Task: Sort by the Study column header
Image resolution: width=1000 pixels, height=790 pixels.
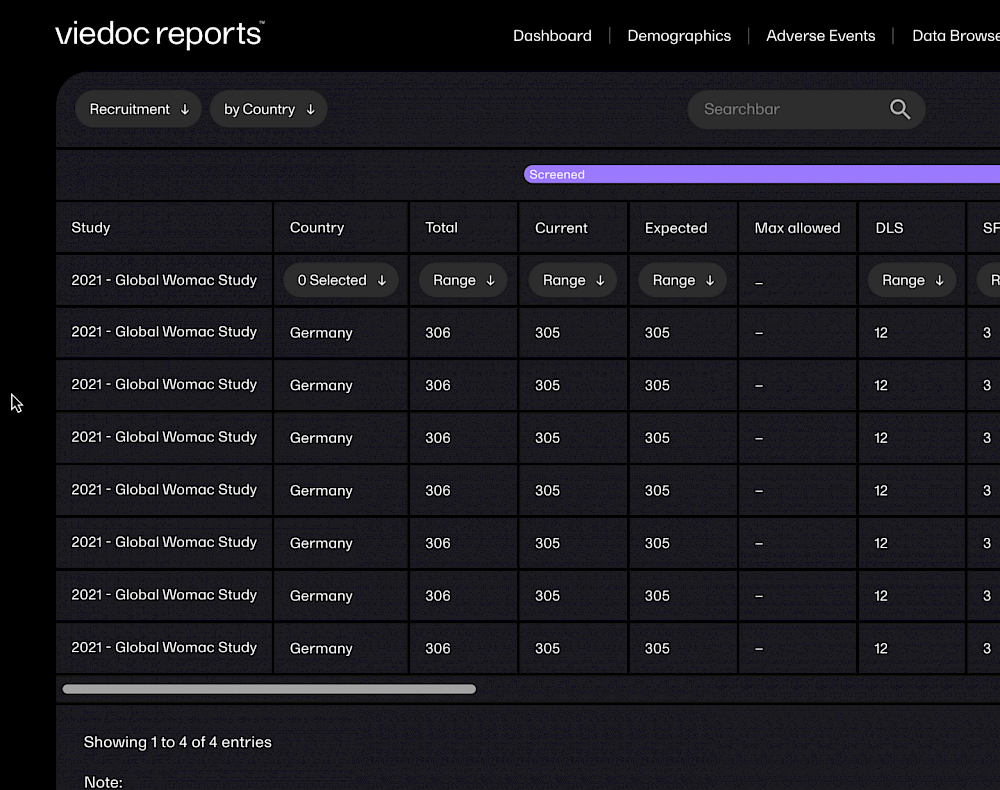Action: click(91, 228)
